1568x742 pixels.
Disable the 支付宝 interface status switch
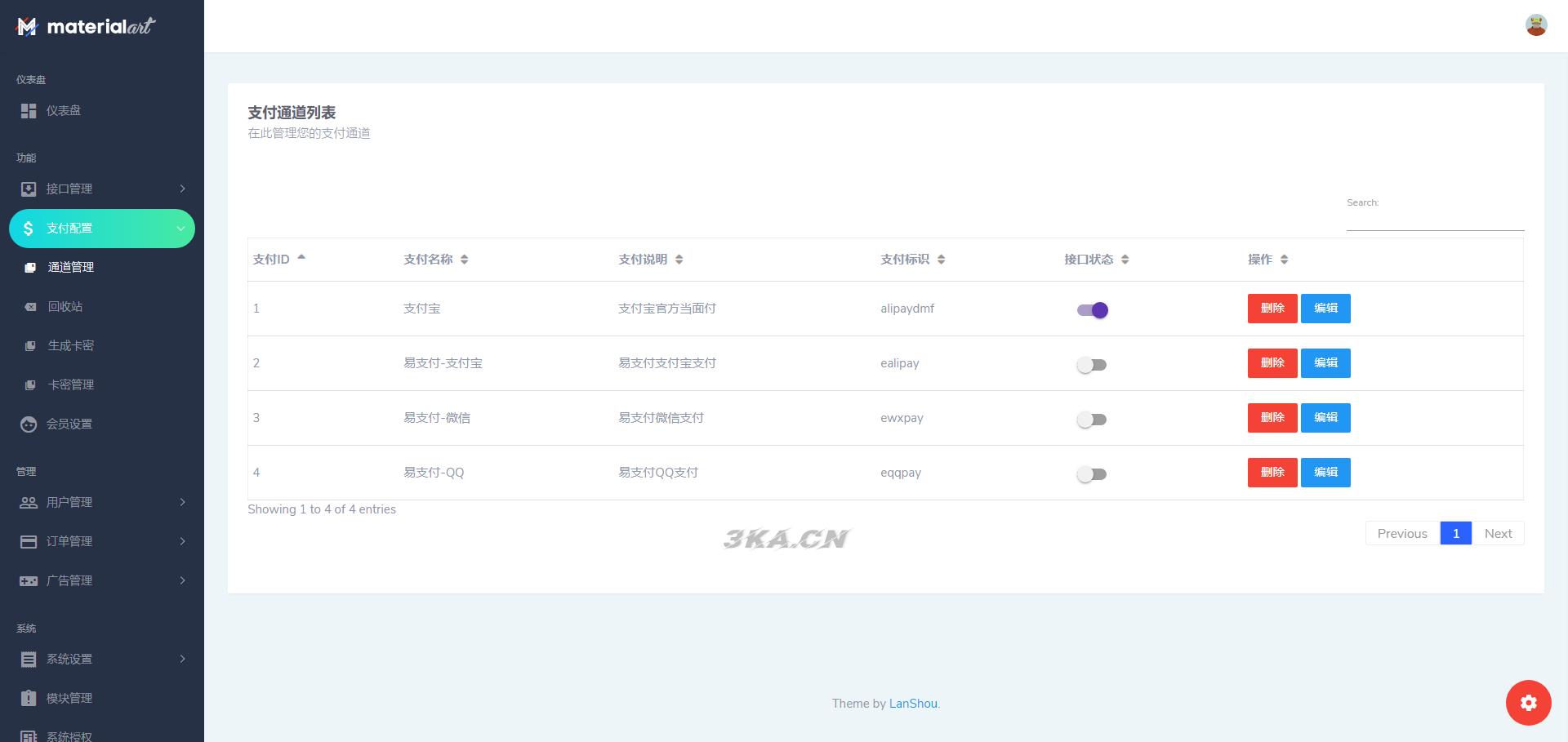coord(1092,310)
